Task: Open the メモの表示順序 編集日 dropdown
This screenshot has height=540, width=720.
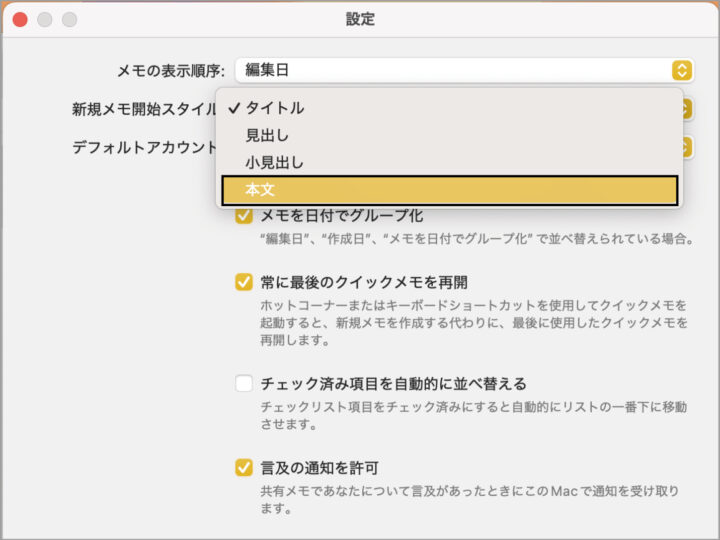Action: 464,70
